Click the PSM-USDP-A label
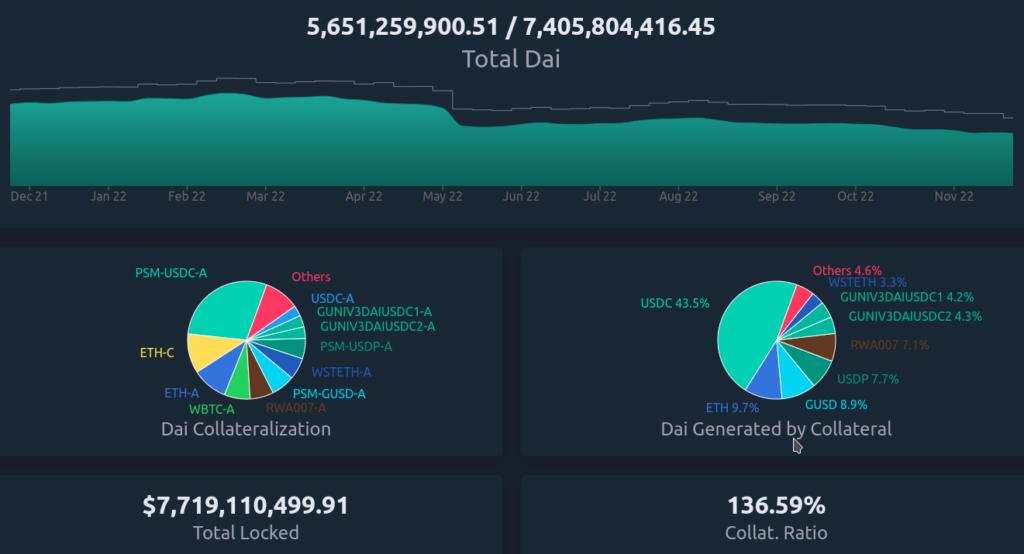1024x554 pixels. pyautogui.click(x=356, y=347)
